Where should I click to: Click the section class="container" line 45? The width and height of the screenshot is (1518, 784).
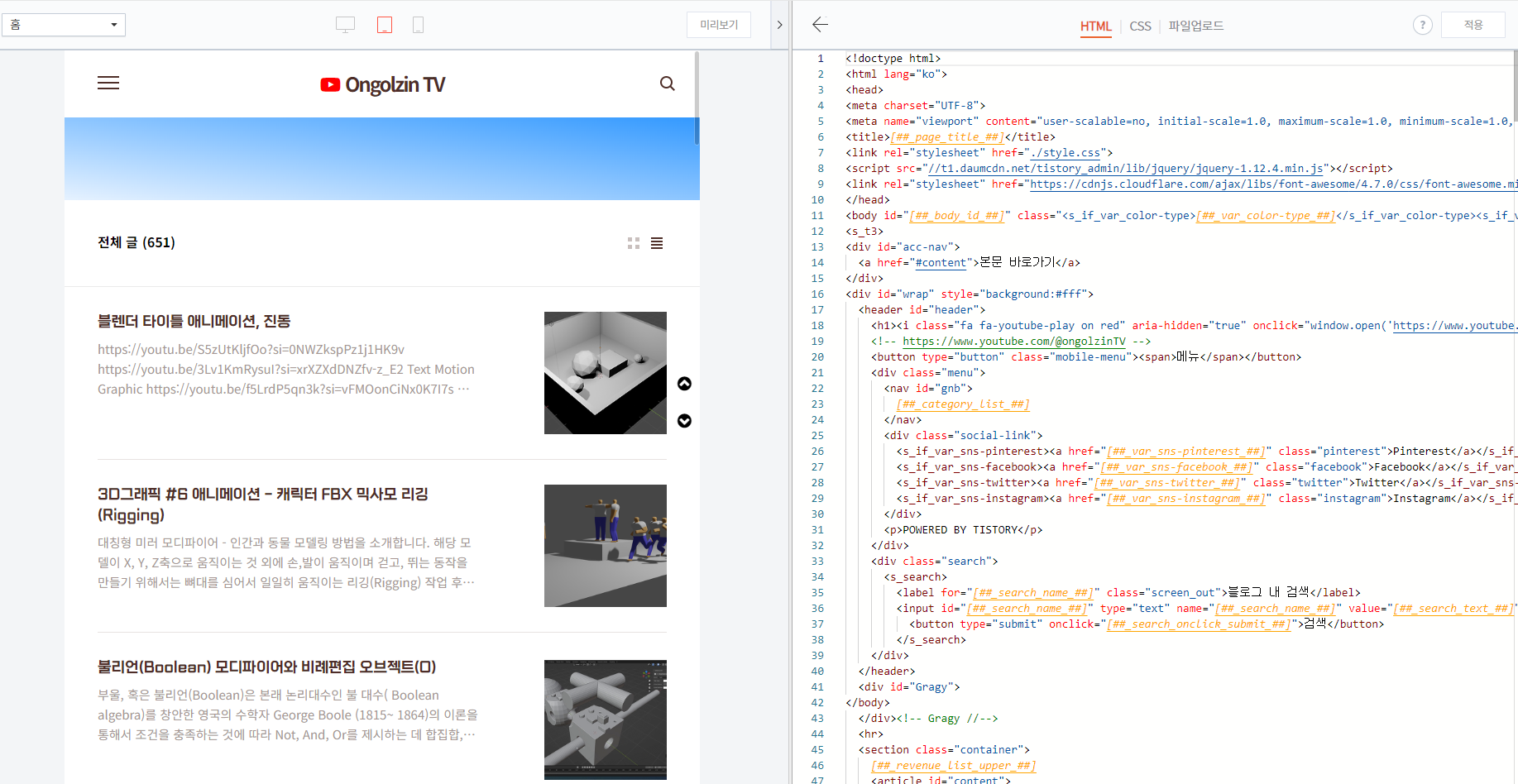(944, 750)
